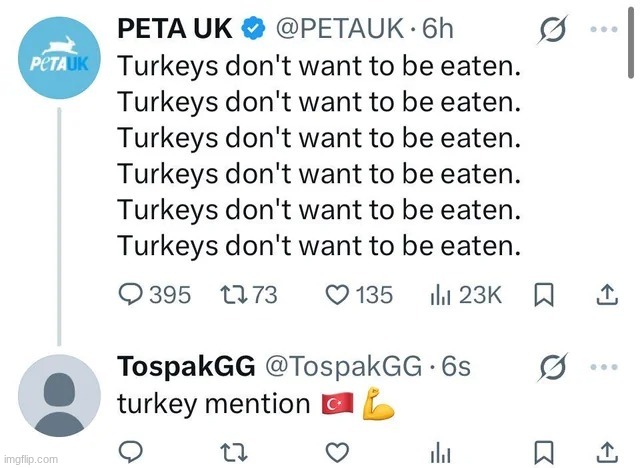Open more options for TospakGG reply

pyautogui.click(x=604, y=367)
